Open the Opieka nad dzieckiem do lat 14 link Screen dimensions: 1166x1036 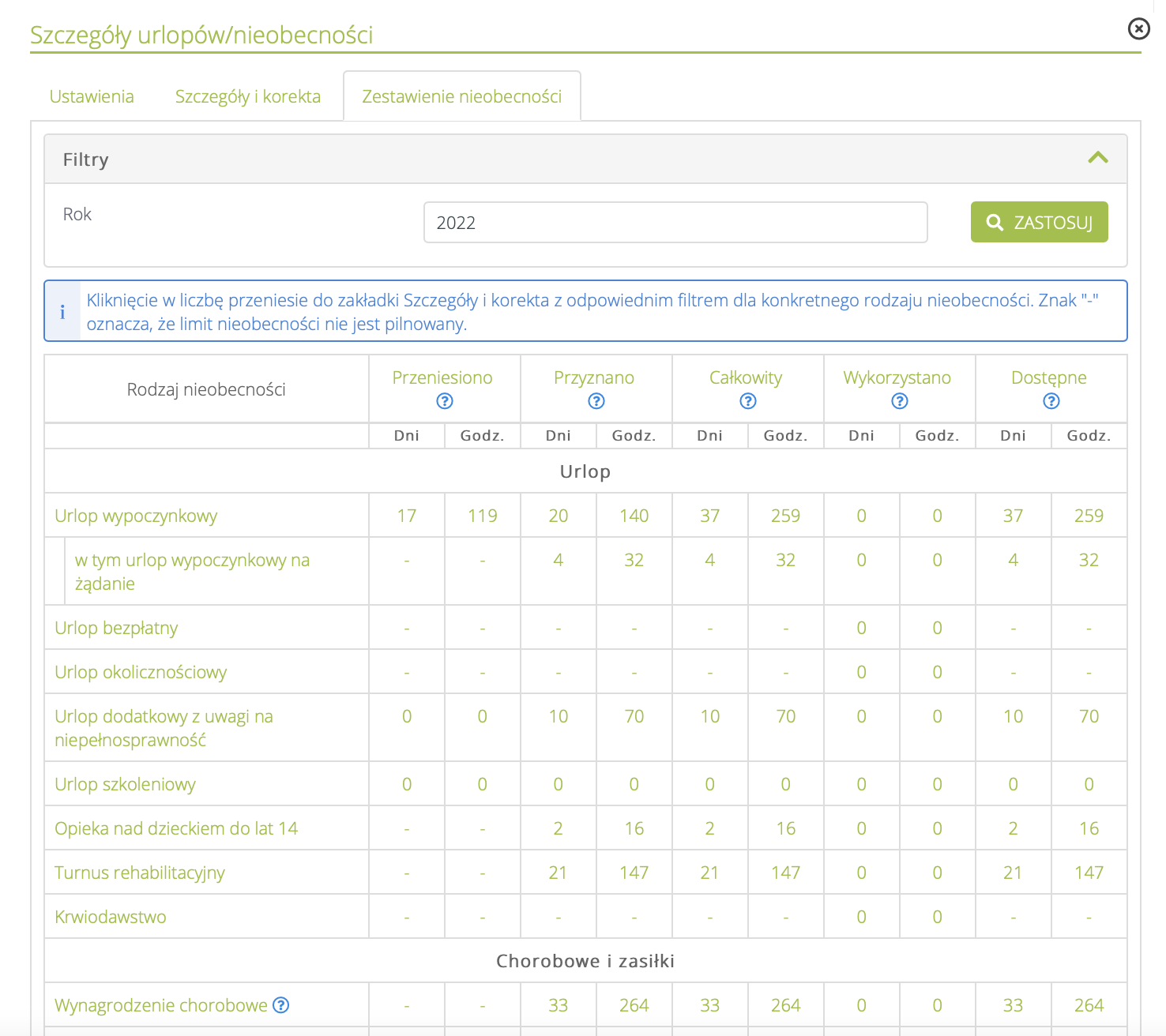click(176, 829)
